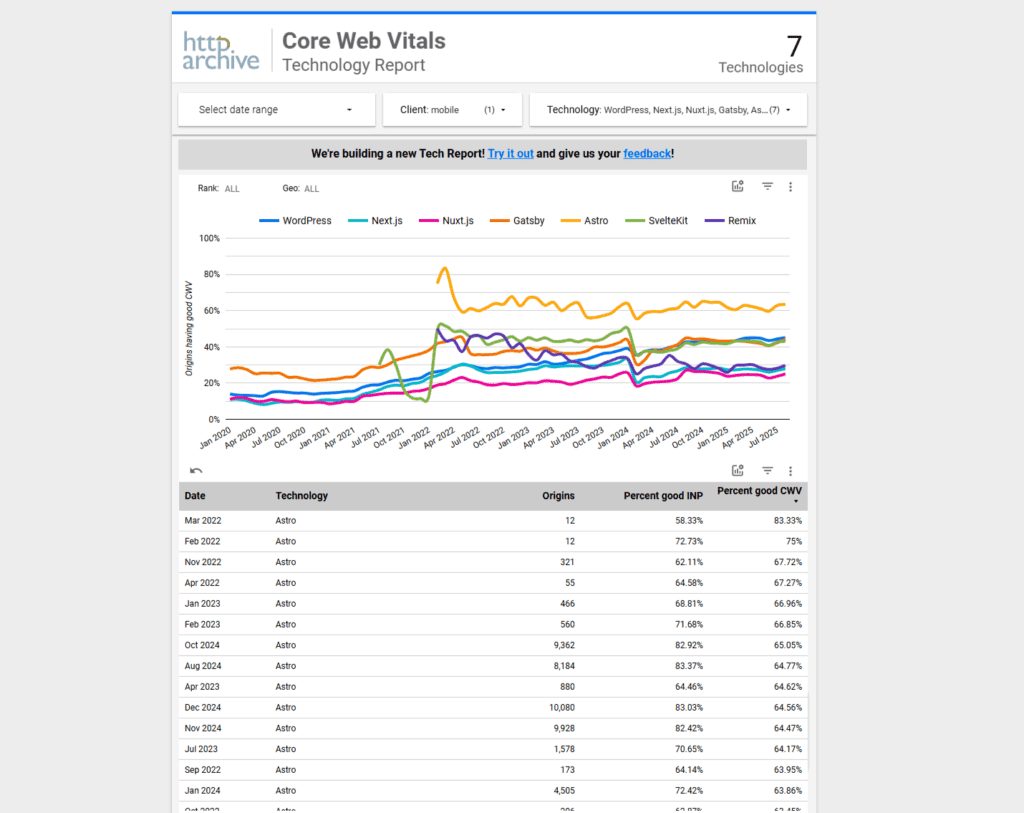Screen dimensions: 1024x813
Task: Click the Rank ALL filter
Action: [219, 189]
